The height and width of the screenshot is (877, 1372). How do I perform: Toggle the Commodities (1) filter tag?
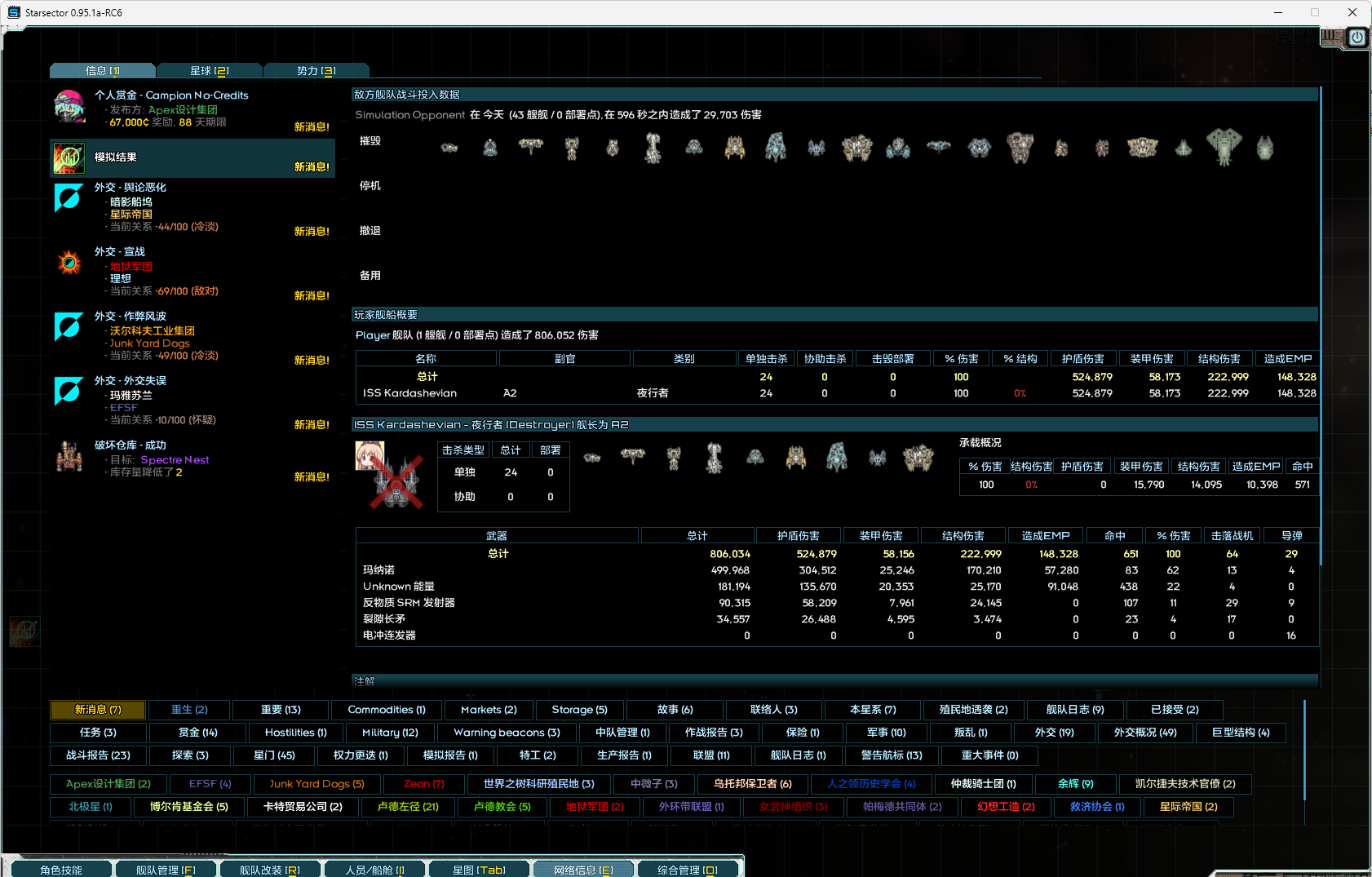[x=386, y=710]
